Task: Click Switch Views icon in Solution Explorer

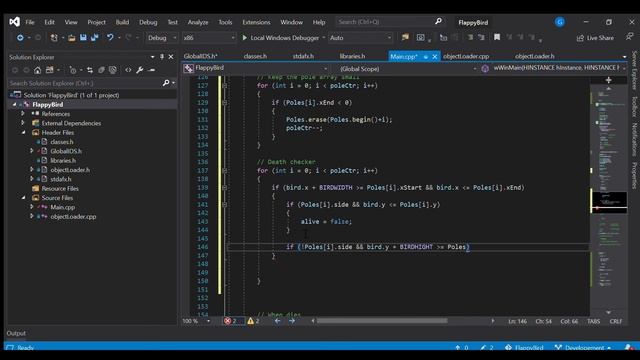Action: [x=49, y=70]
